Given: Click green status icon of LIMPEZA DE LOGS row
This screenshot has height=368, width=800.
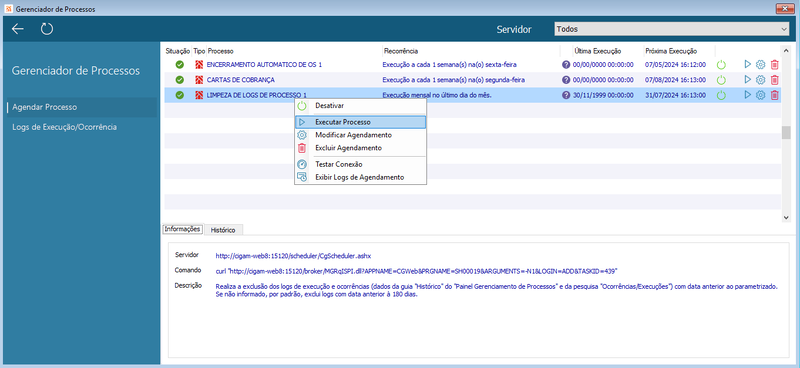Looking at the screenshot, I should click(180, 95).
